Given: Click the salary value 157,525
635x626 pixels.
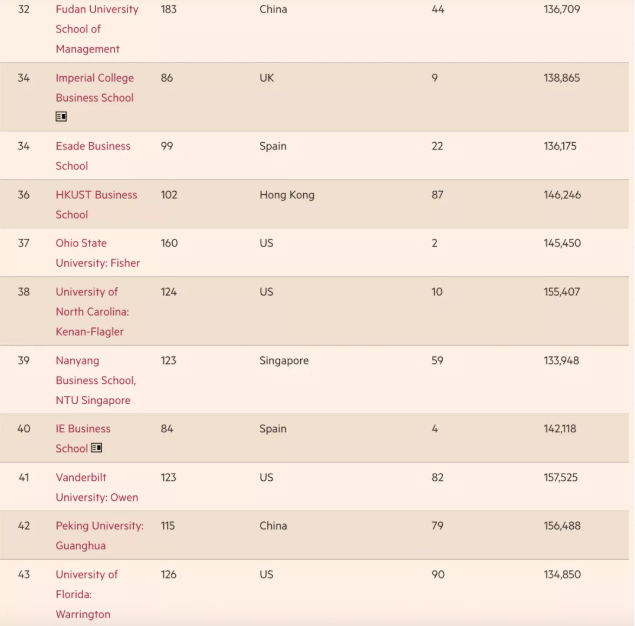Looking at the screenshot, I should 561,478.
